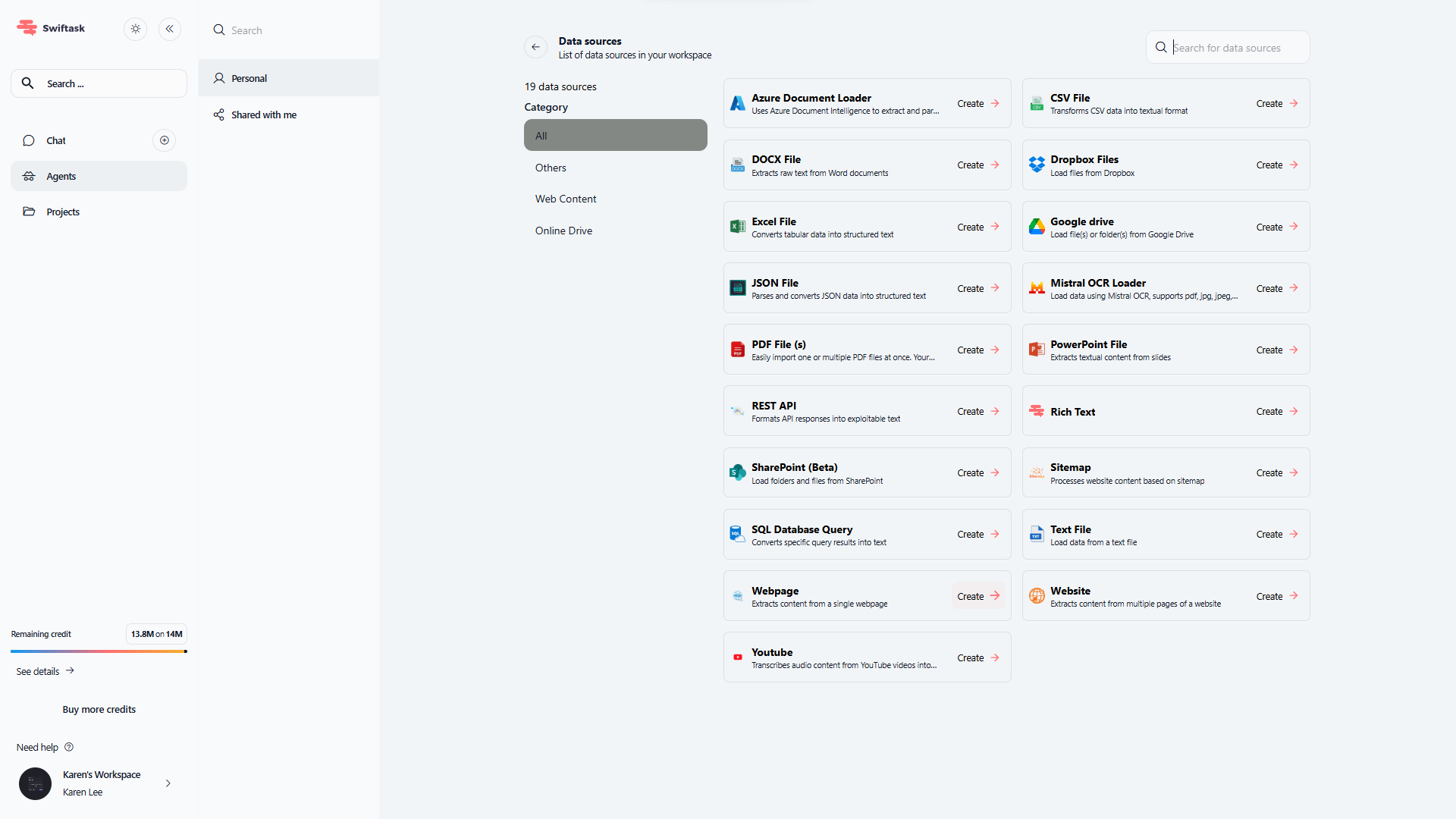The image size is (1456, 819).
Task: Expand Karen's Workspace chevron
Action: (168, 783)
